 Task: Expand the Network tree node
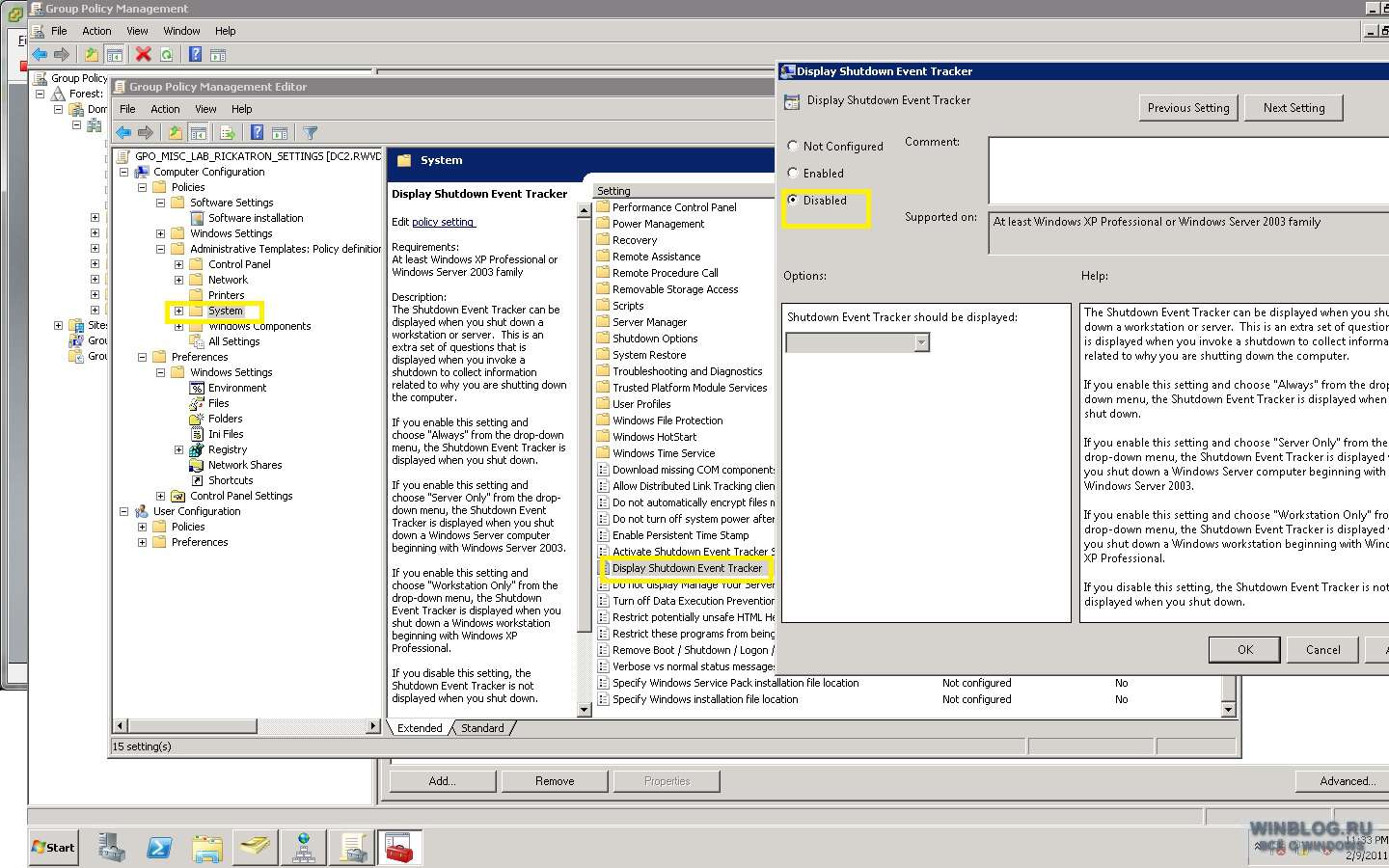[x=178, y=280]
